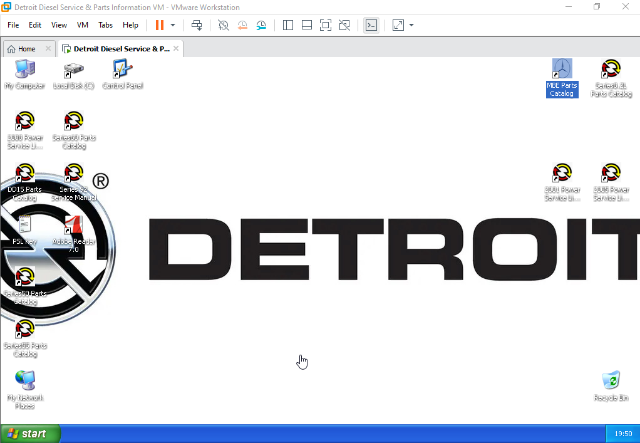Screen dimensions: 640x443
Task: Select the Control Panel shortcut
Action: (122, 74)
